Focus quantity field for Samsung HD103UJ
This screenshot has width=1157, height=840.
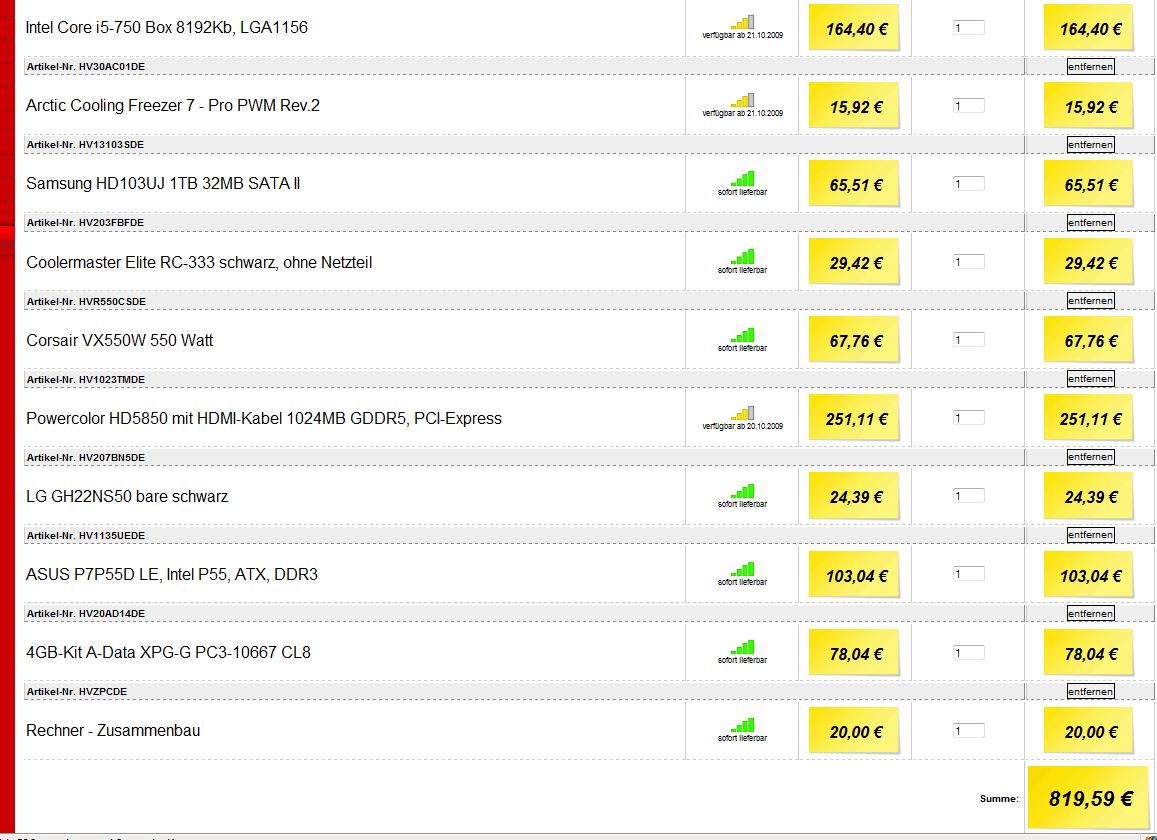(969, 184)
